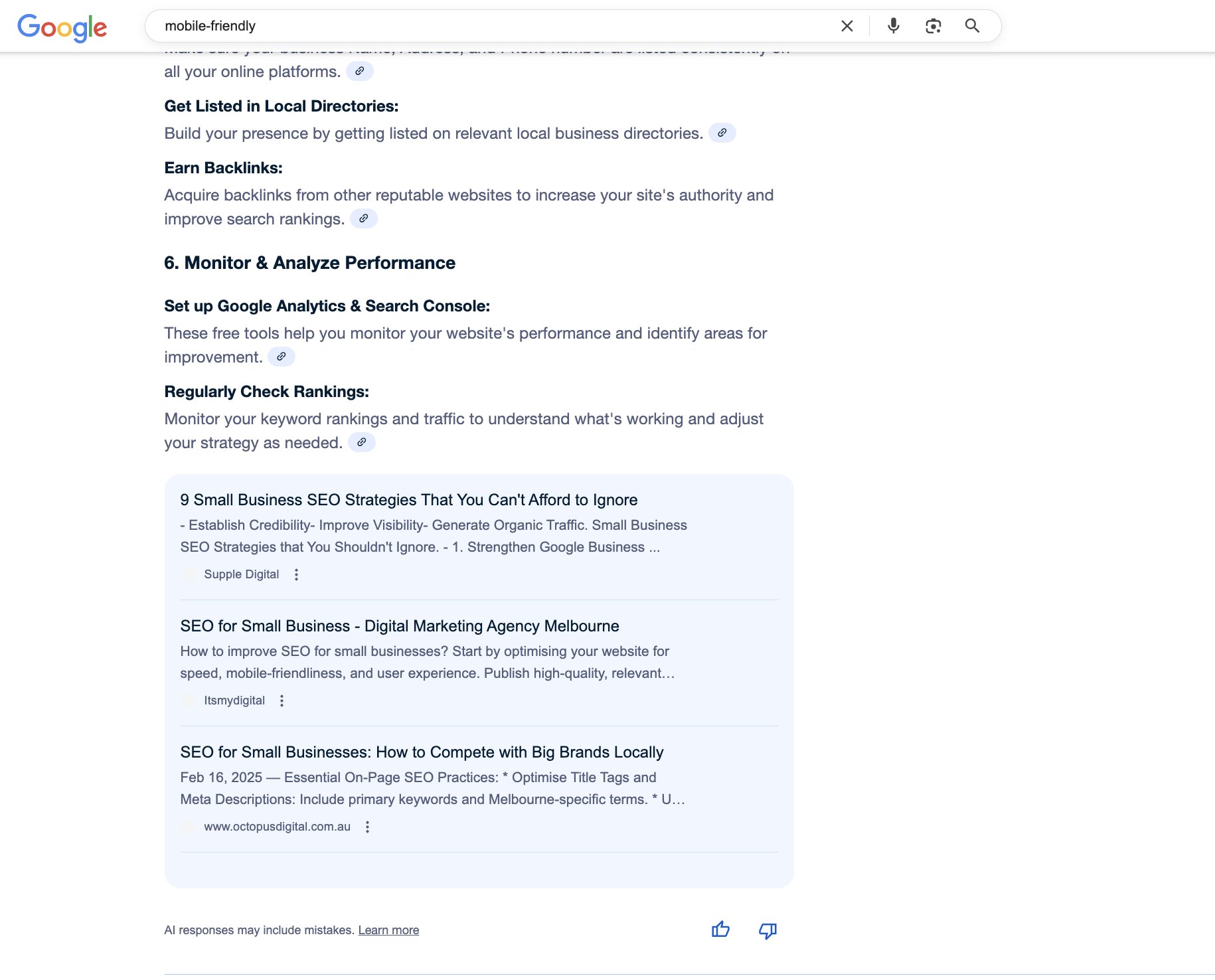Screen dimensions: 1215x980
Task: Open source link after 'improve search rankings'
Action: pyautogui.click(x=364, y=218)
